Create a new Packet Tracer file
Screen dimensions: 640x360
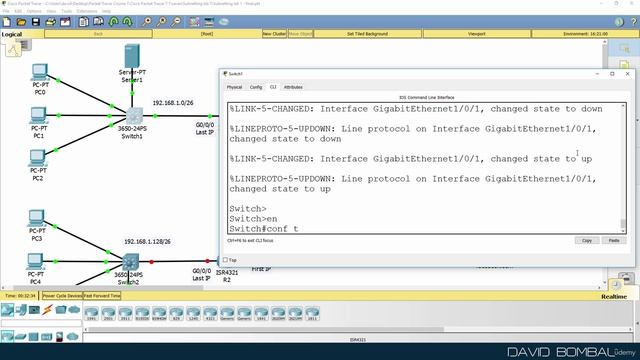pos(7,22)
